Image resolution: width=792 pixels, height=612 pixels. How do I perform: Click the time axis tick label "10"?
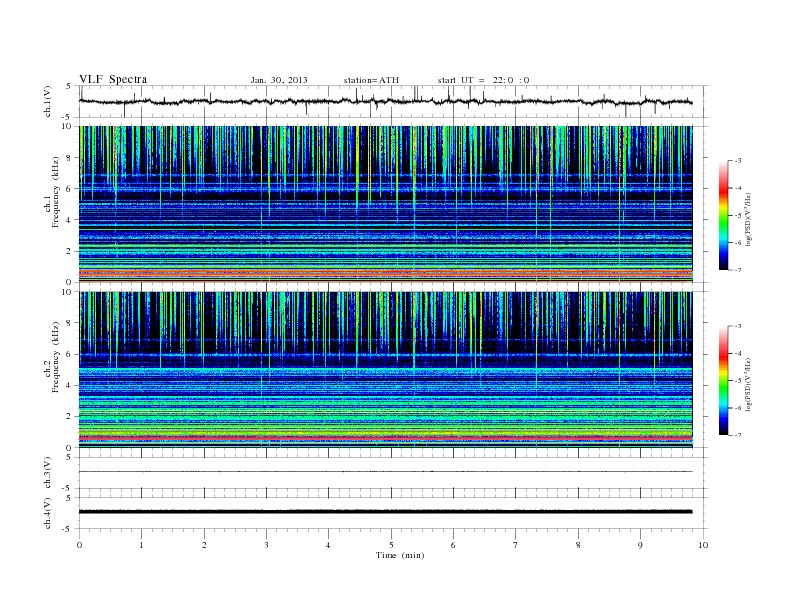tap(703, 545)
